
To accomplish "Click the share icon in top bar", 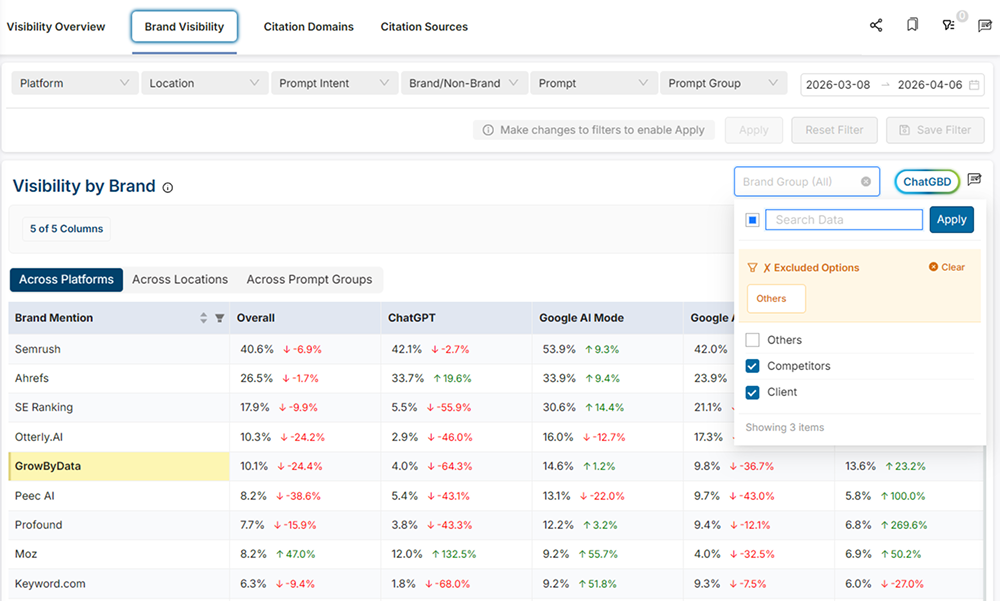I will pyautogui.click(x=876, y=25).
